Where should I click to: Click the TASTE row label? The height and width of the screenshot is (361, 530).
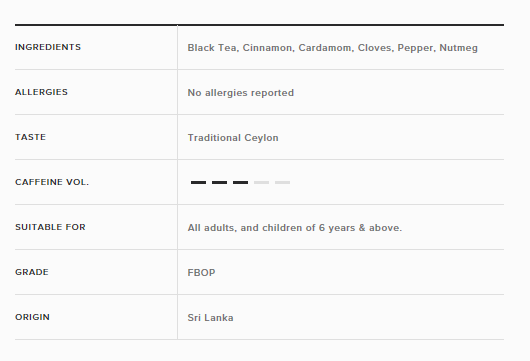30,137
